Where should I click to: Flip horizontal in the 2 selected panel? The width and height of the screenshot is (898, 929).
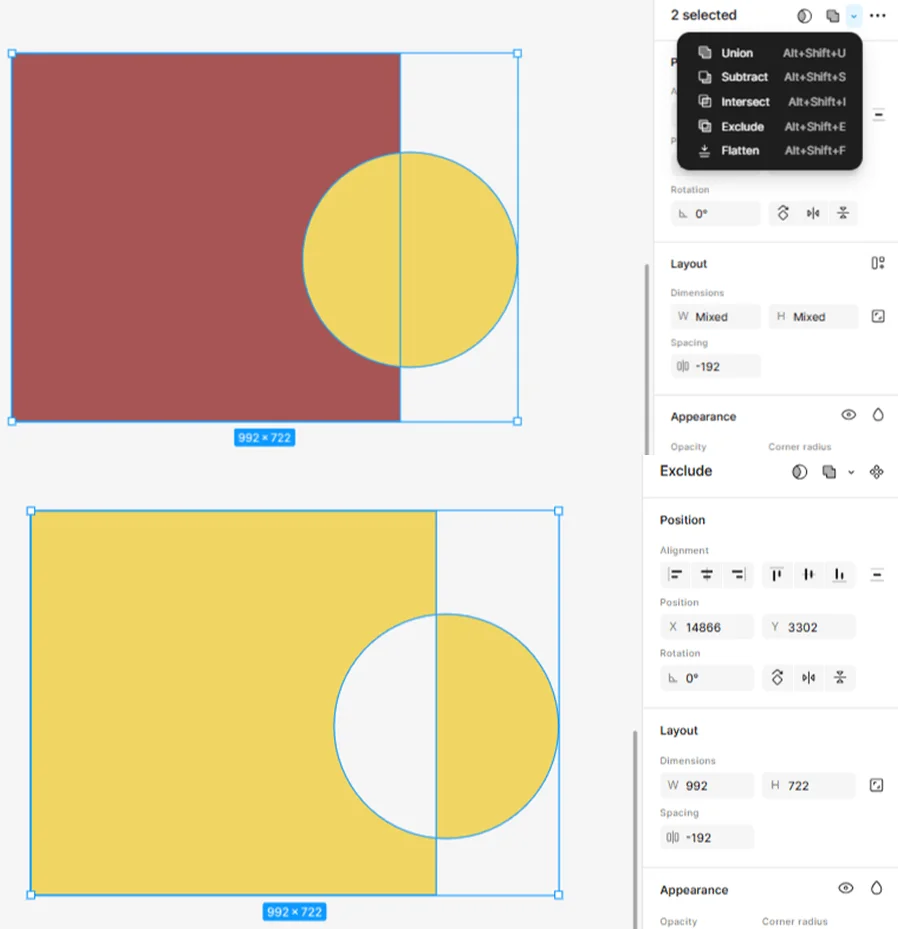click(813, 213)
